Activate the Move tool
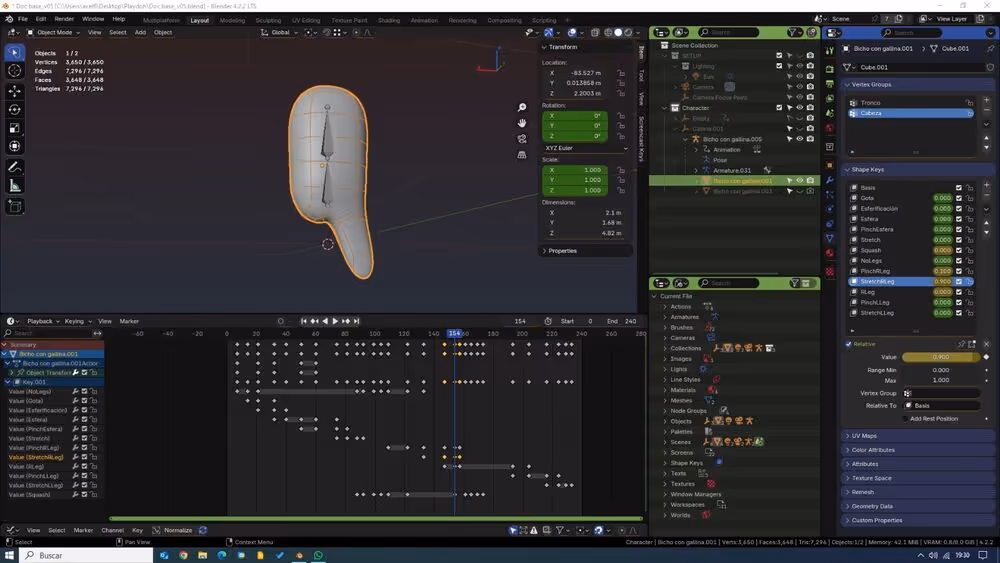 point(15,91)
